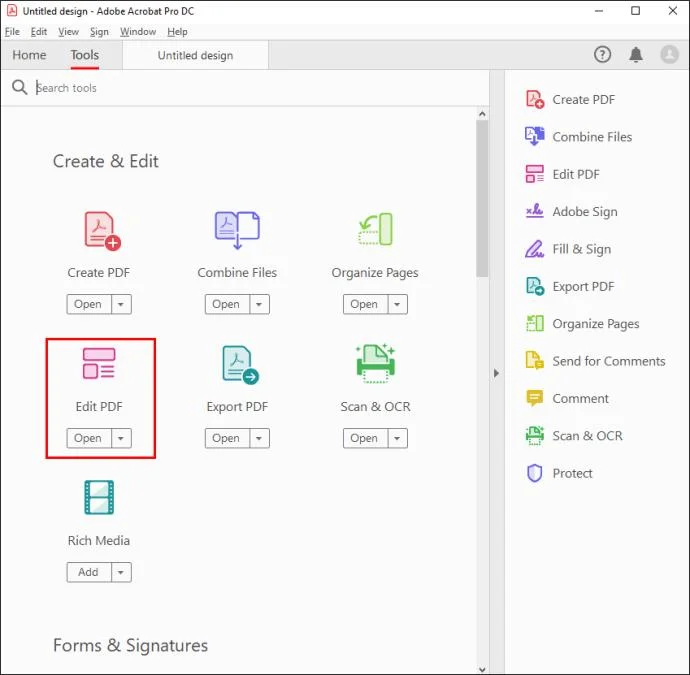Click the scrollbar up arrow
The height and width of the screenshot is (675, 690).
point(482,114)
